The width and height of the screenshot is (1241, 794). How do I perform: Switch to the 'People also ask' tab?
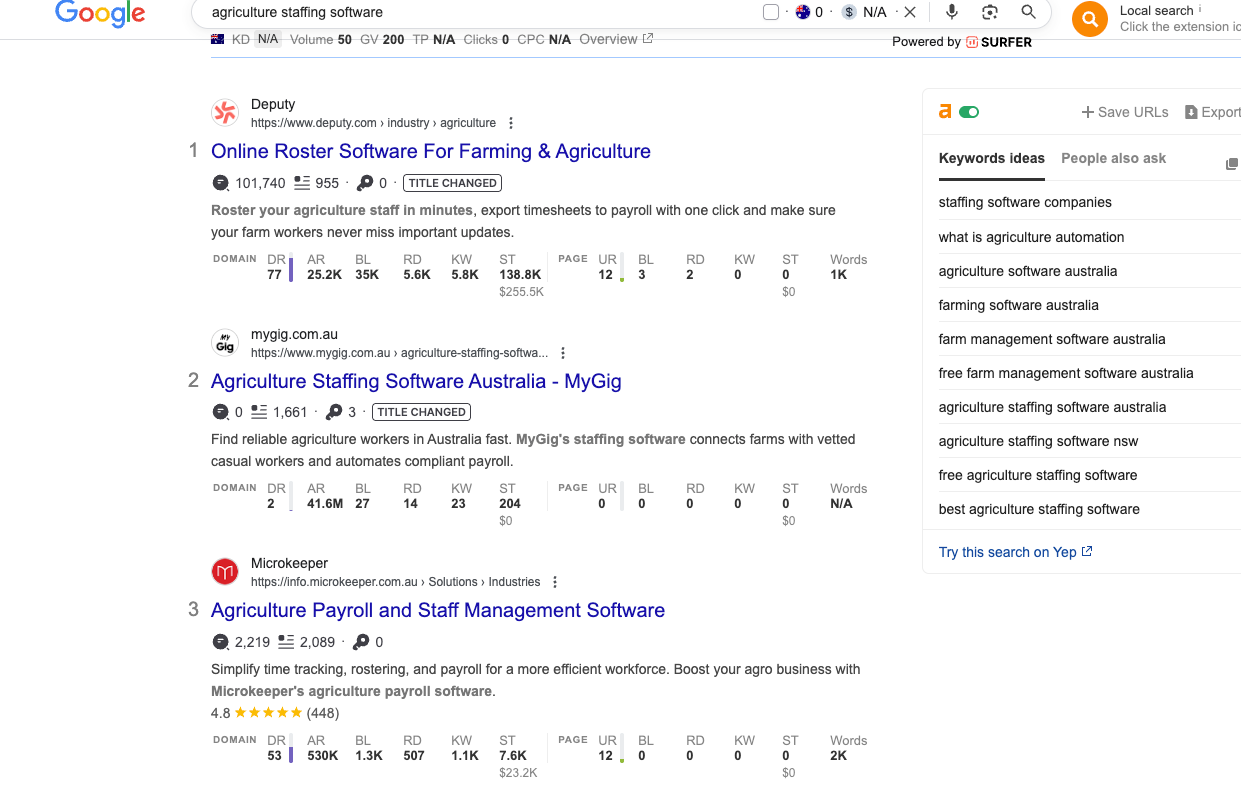point(1113,158)
